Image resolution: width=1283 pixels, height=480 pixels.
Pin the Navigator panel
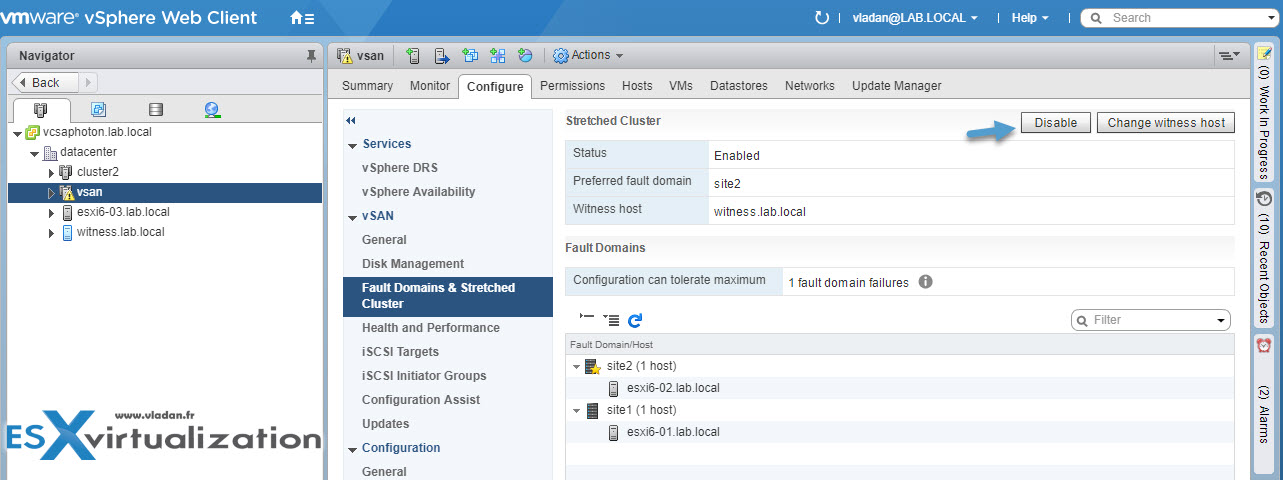pyautogui.click(x=311, y=56)
